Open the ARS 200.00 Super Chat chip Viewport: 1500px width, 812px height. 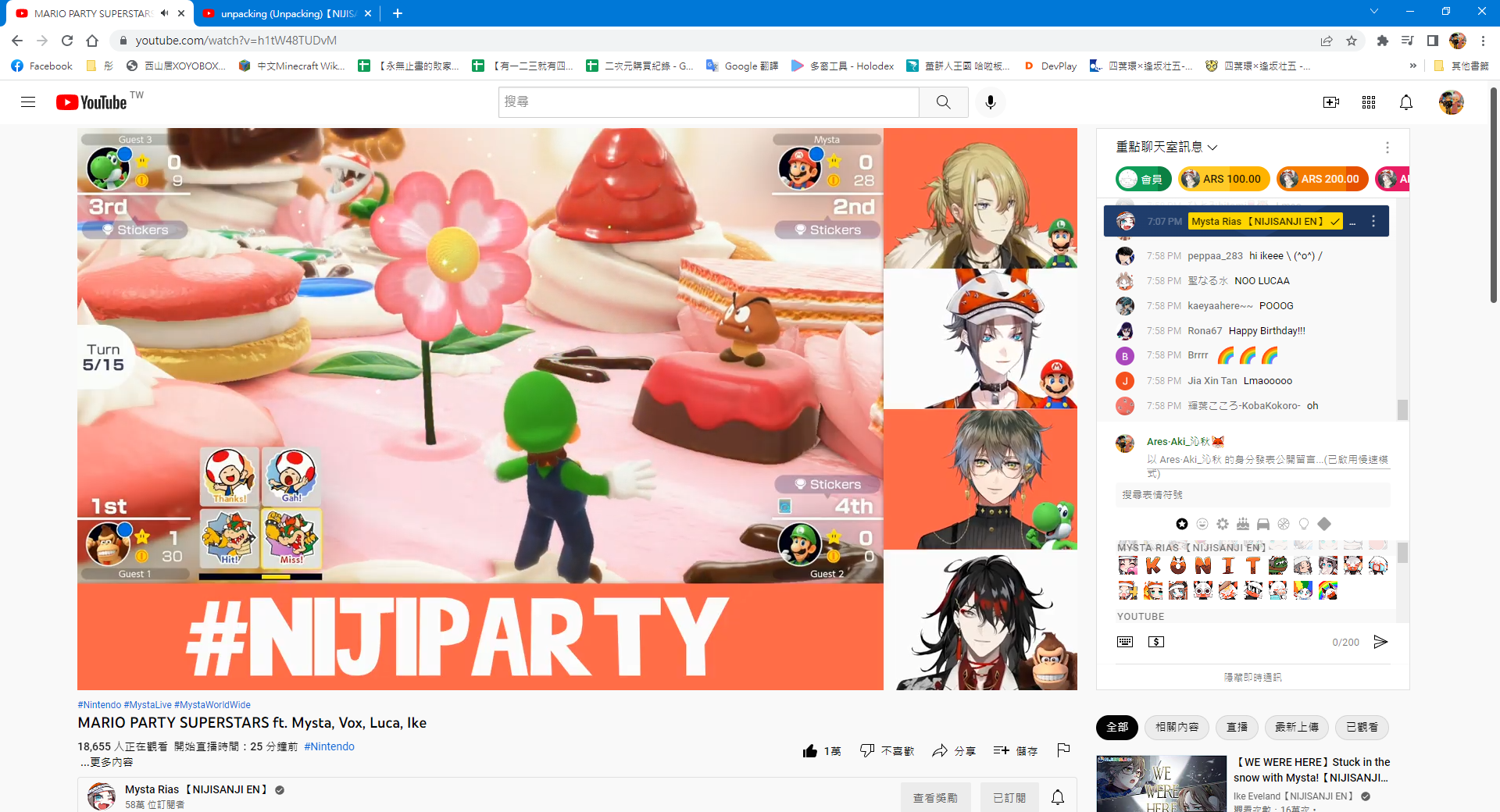pyautogui.click(x=1322, y=179)
